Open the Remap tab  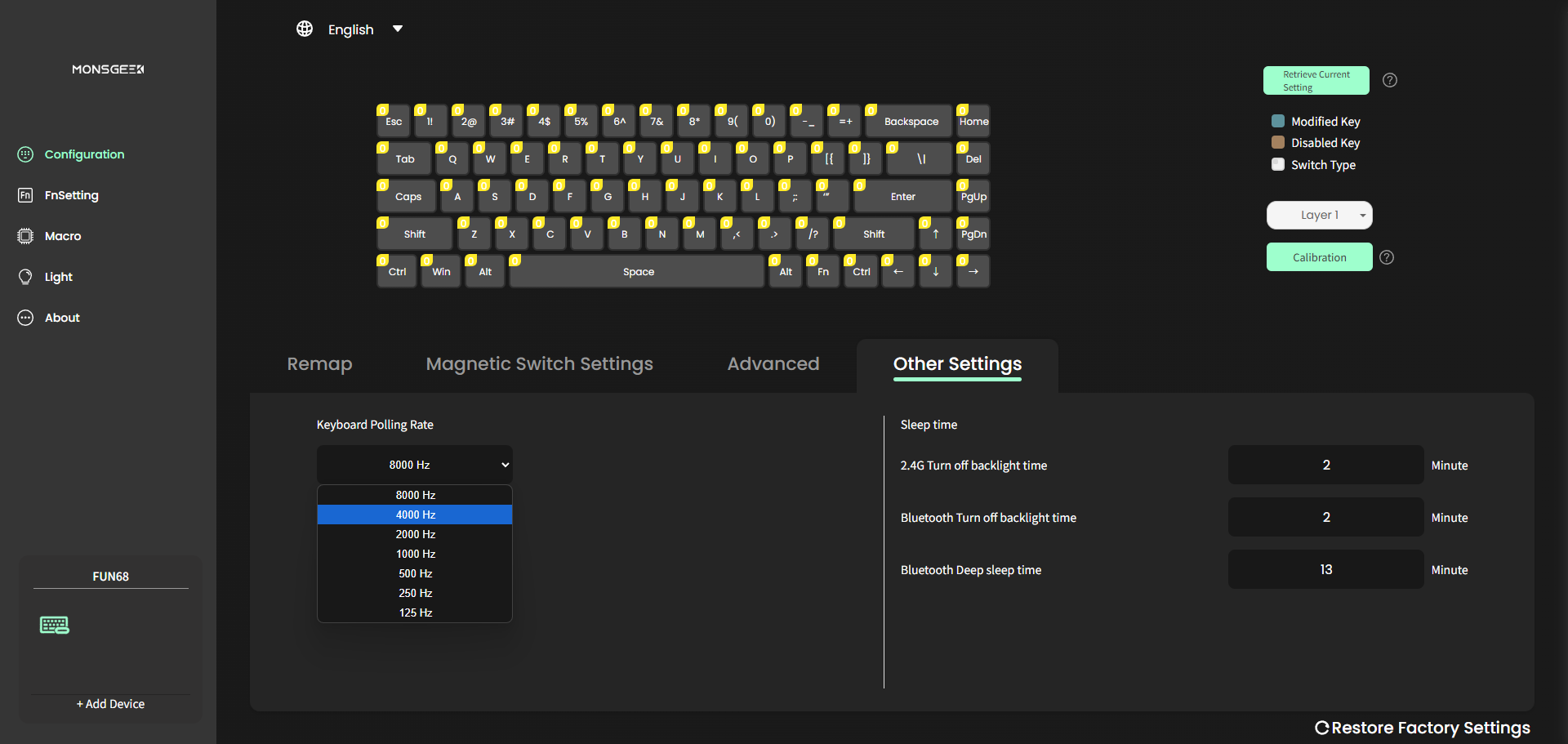pos(319,364)
